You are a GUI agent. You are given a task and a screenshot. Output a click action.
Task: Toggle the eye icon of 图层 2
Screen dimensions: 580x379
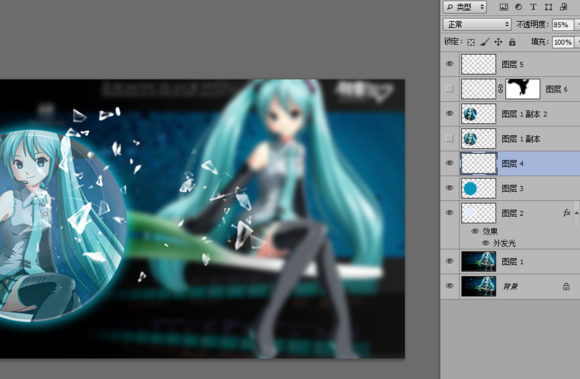point(449,213)
